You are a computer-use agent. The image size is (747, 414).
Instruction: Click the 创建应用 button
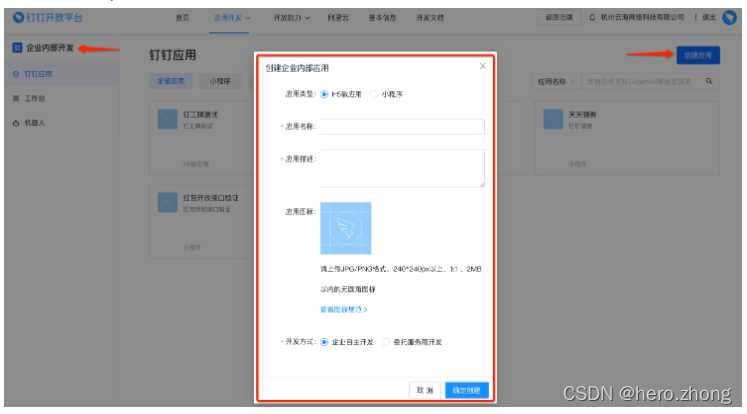[x=698, y=55]
